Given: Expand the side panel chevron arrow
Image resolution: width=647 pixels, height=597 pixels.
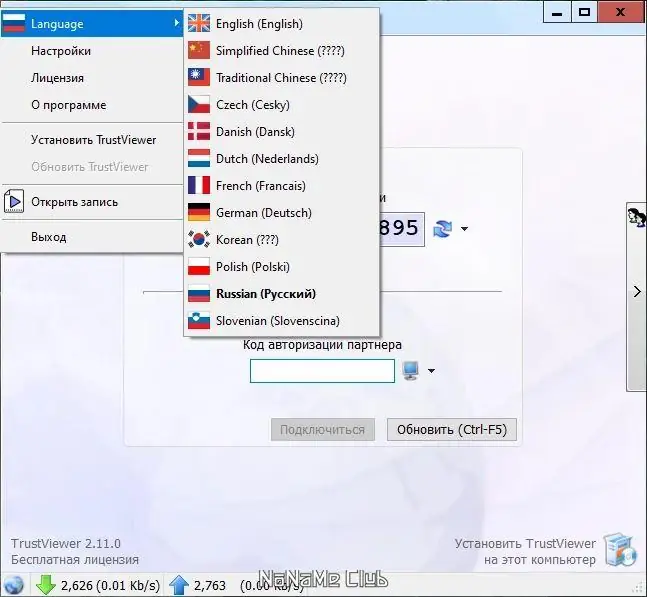Looking at the screenshot, I should 637,292.
